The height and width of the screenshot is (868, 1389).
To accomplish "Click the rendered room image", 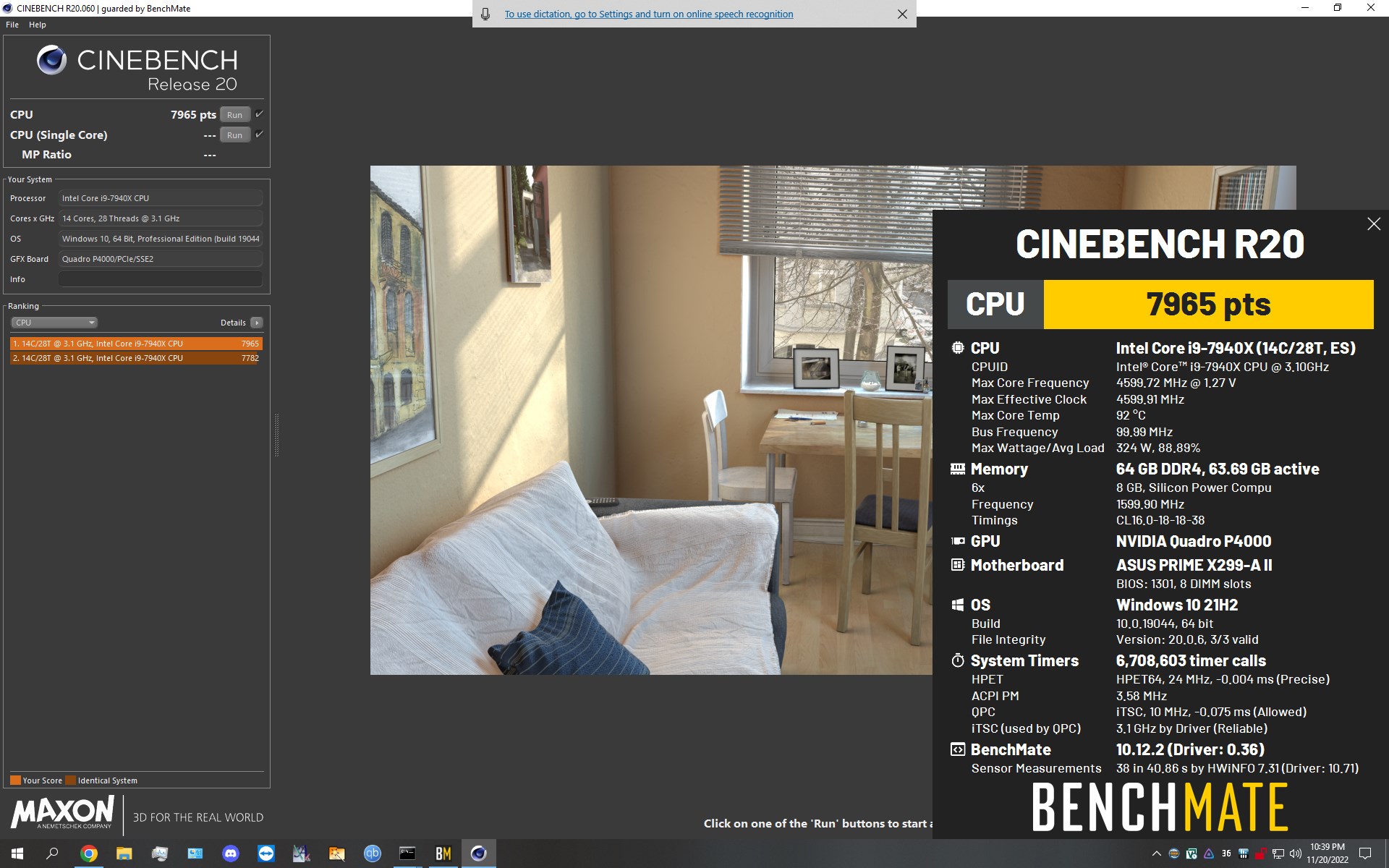I will tap(651, 420).
